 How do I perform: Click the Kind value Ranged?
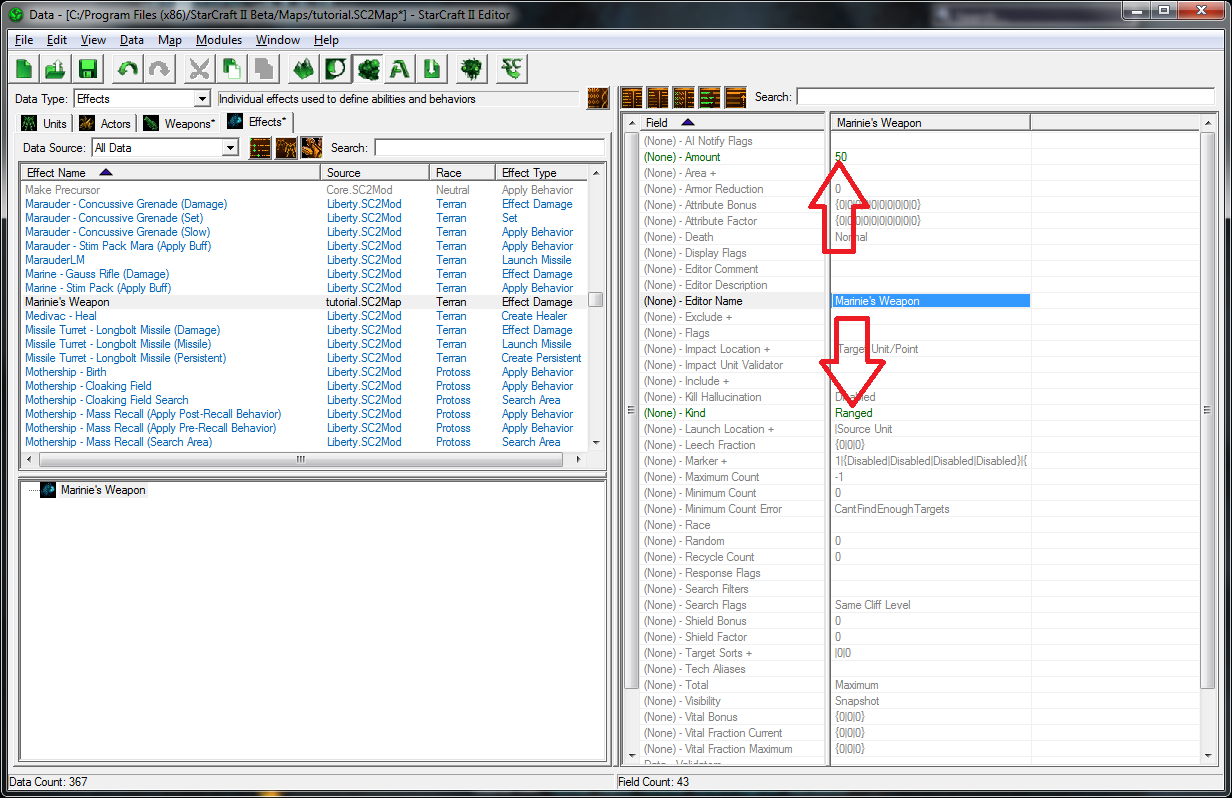click(854, 413)
